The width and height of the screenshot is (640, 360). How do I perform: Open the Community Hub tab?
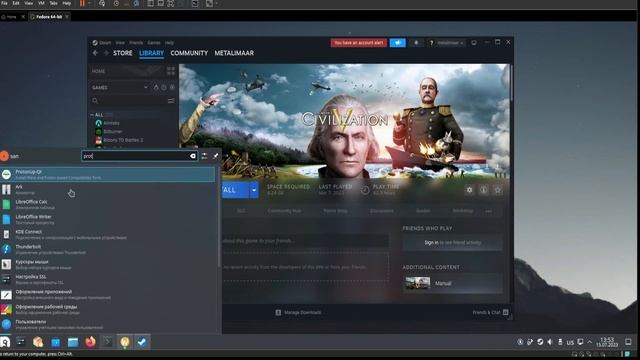coord(284,211)
